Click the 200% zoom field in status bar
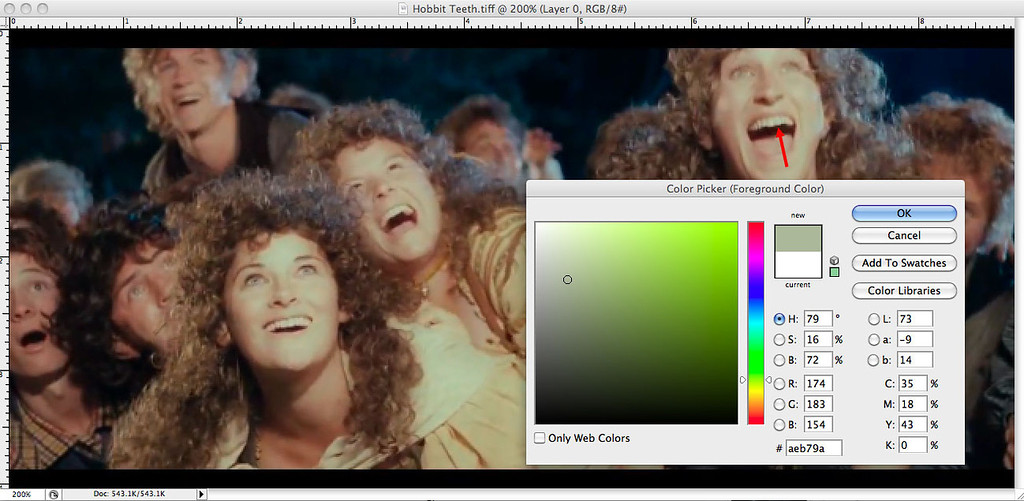The height and width of the screenshot is (501, 1024). click(x=22, y=494)
